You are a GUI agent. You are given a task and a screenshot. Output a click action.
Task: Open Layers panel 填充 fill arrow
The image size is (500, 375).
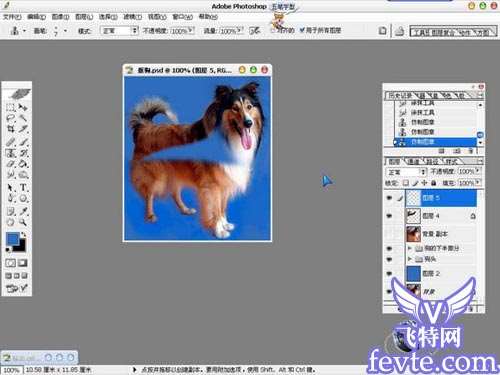point(478,183)
